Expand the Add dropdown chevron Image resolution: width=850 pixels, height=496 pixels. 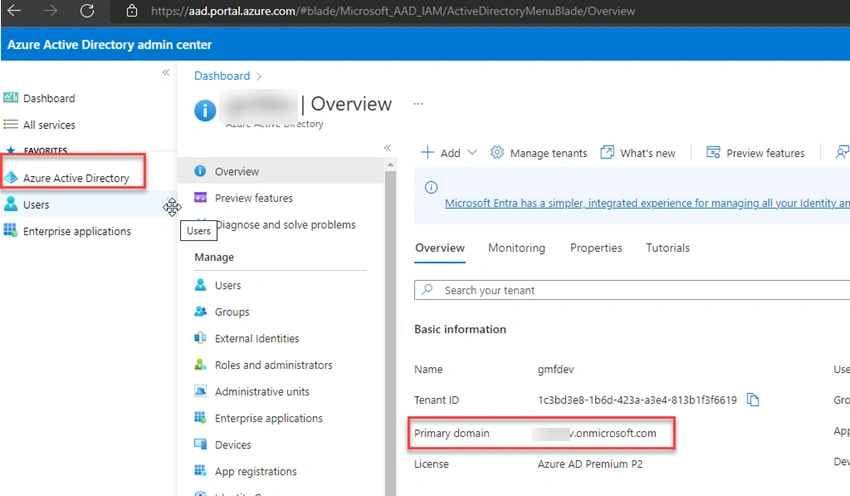[472, 152]
